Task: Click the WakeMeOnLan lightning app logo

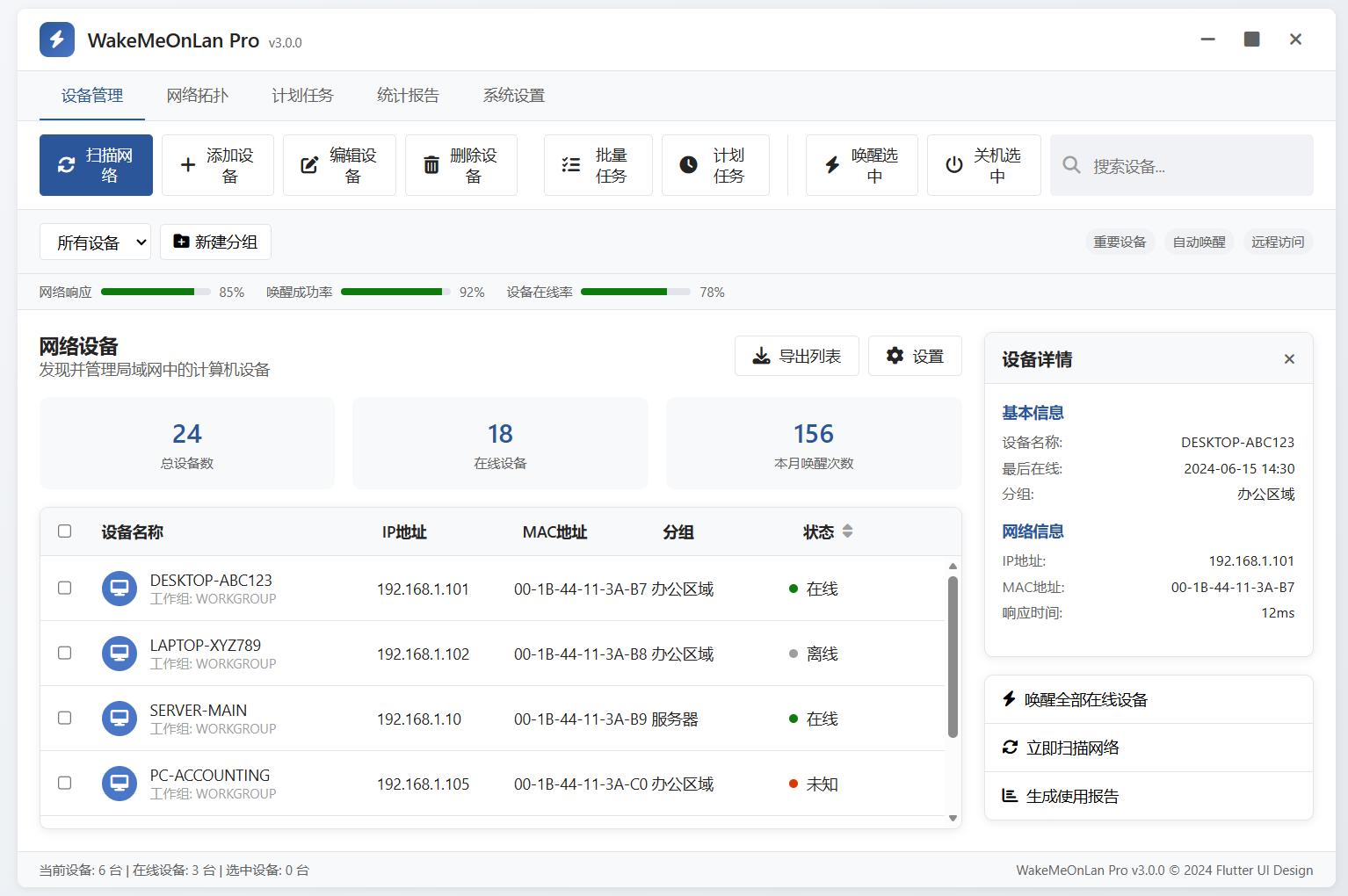Action: coord(57,40)
